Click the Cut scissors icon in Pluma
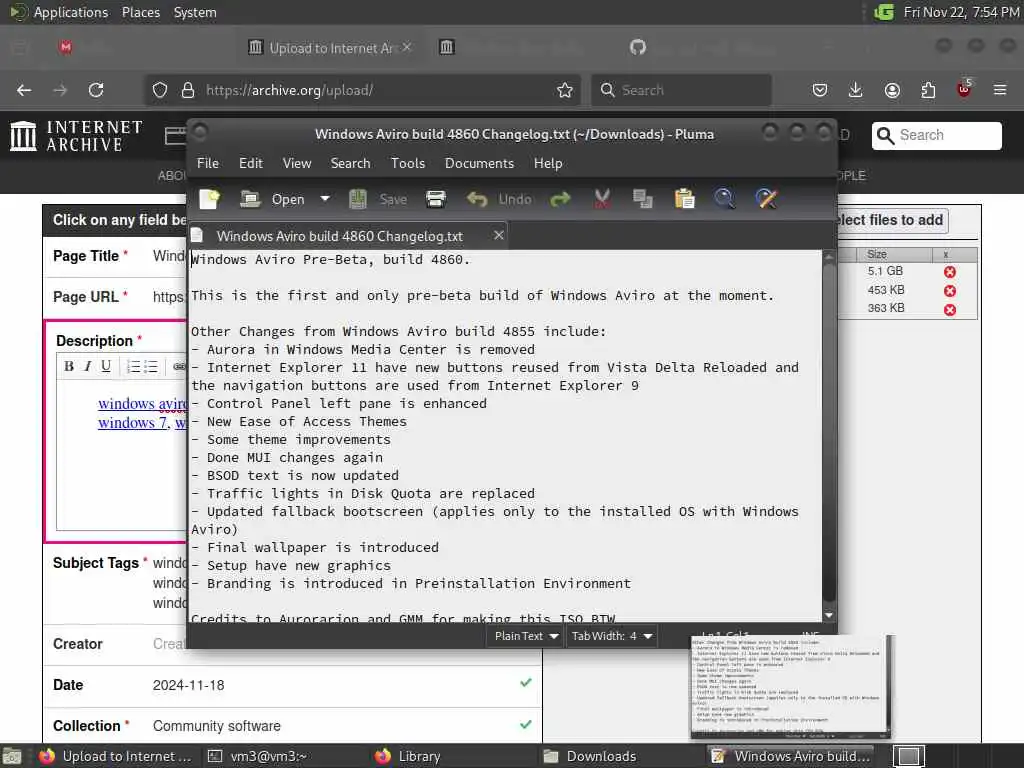Image resolution: width=1024 pixels, height=768 pixels. click(x=602, y=199)
